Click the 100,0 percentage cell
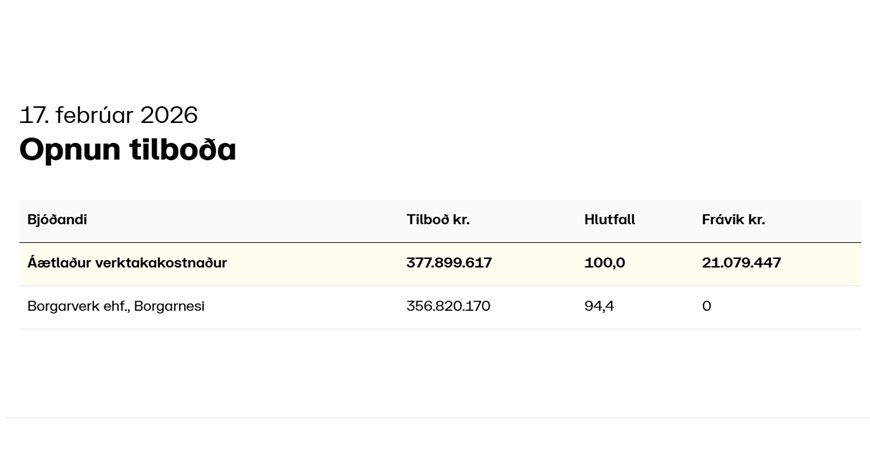870x465 pixels. [x=605, y=263]
